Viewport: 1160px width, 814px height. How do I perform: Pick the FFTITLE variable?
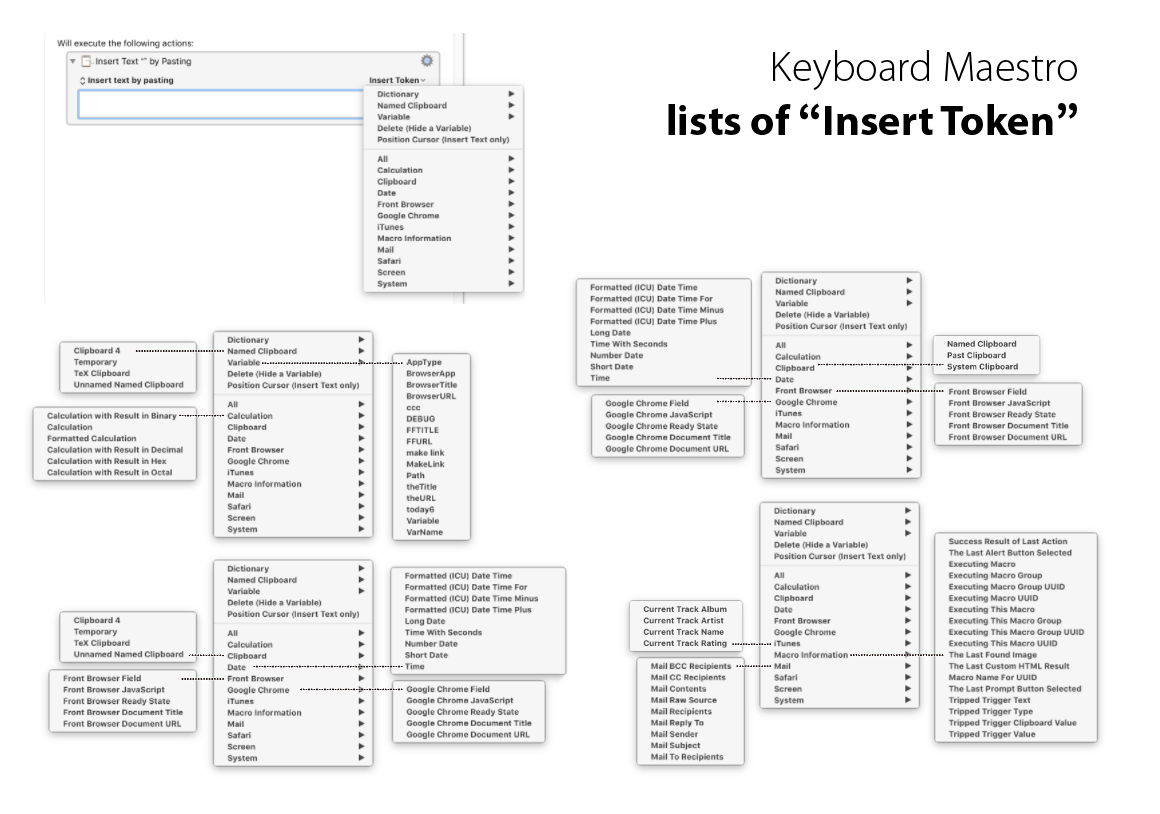pos(422,430)
